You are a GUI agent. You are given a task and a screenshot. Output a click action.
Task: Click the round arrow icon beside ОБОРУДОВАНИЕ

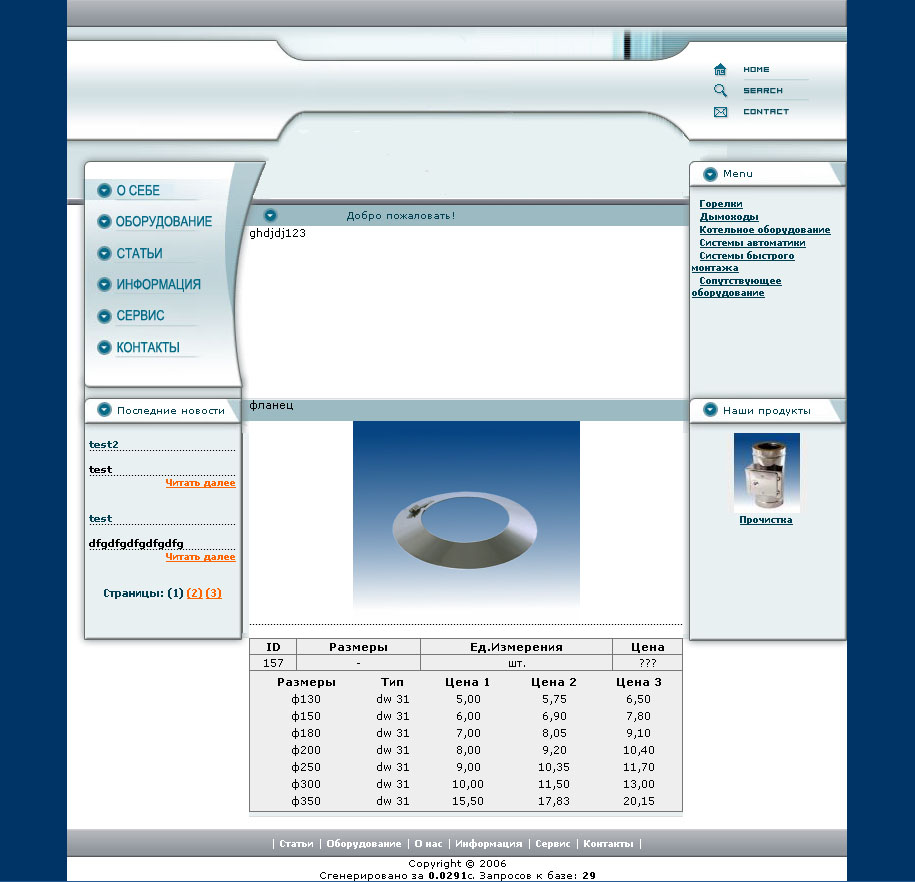click(104, 222)
